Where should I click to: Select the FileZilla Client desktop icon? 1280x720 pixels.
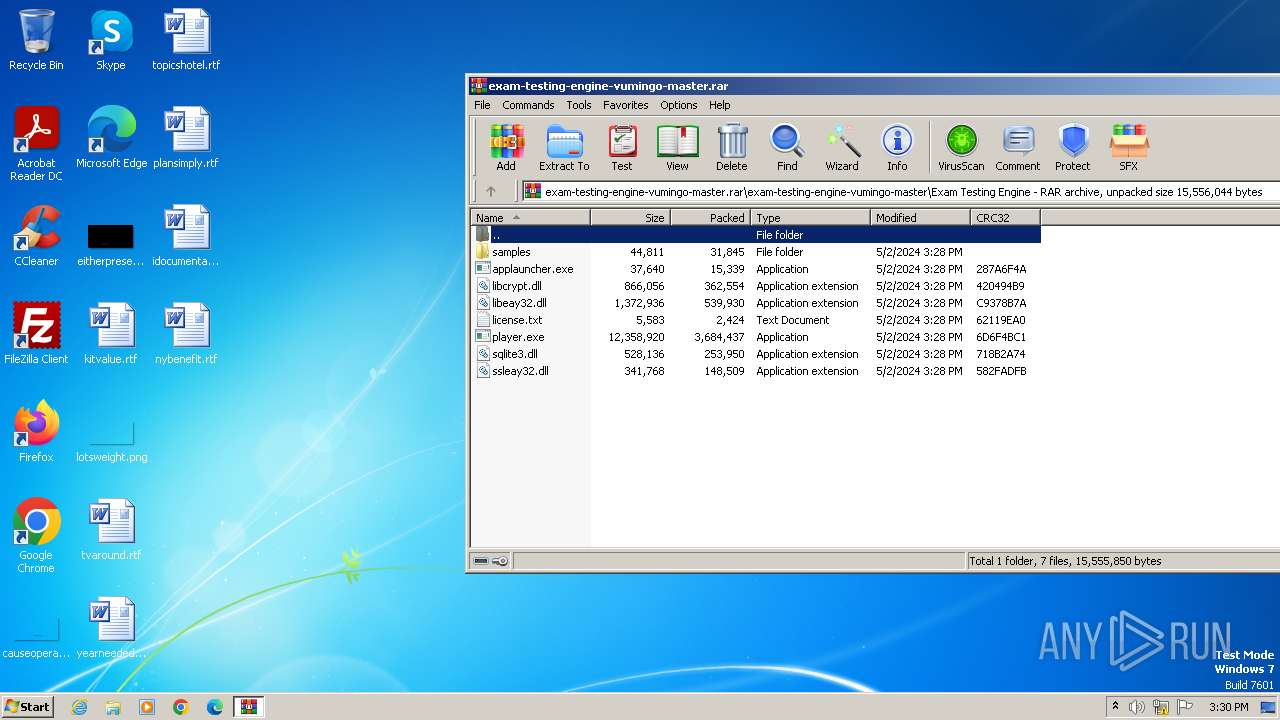pos(36,334)
